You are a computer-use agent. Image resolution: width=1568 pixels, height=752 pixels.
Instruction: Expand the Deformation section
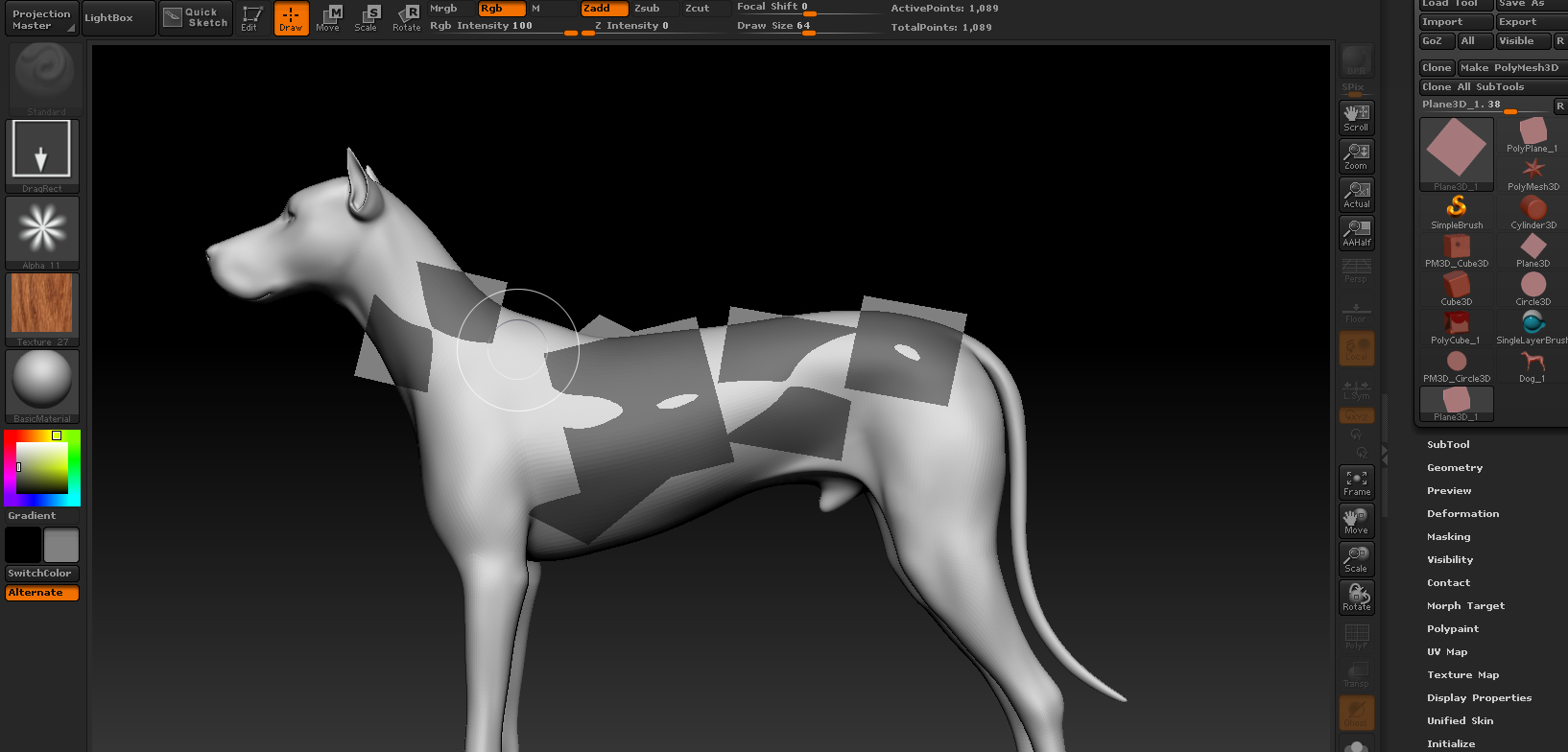point(1462,514)
